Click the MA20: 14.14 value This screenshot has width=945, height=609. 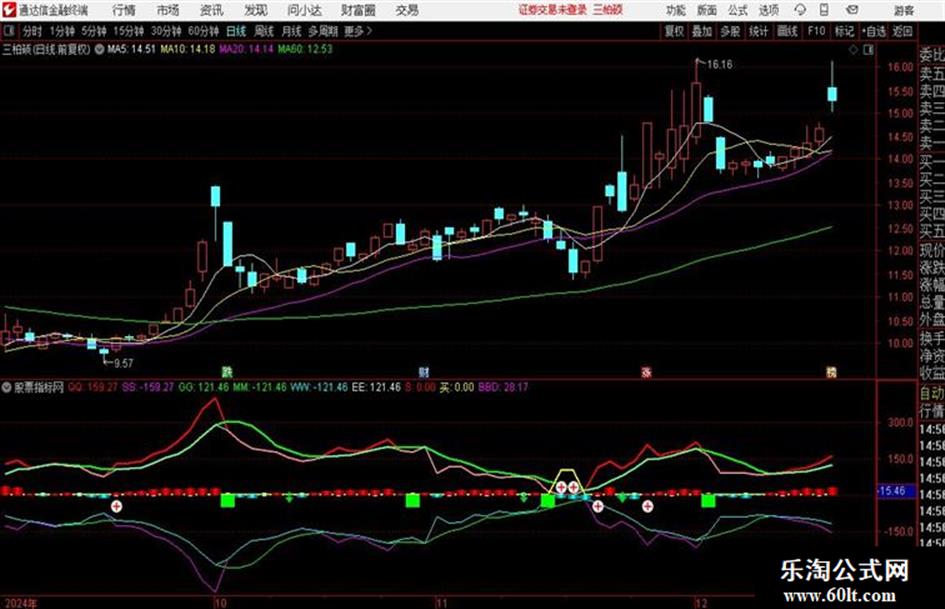246,49
